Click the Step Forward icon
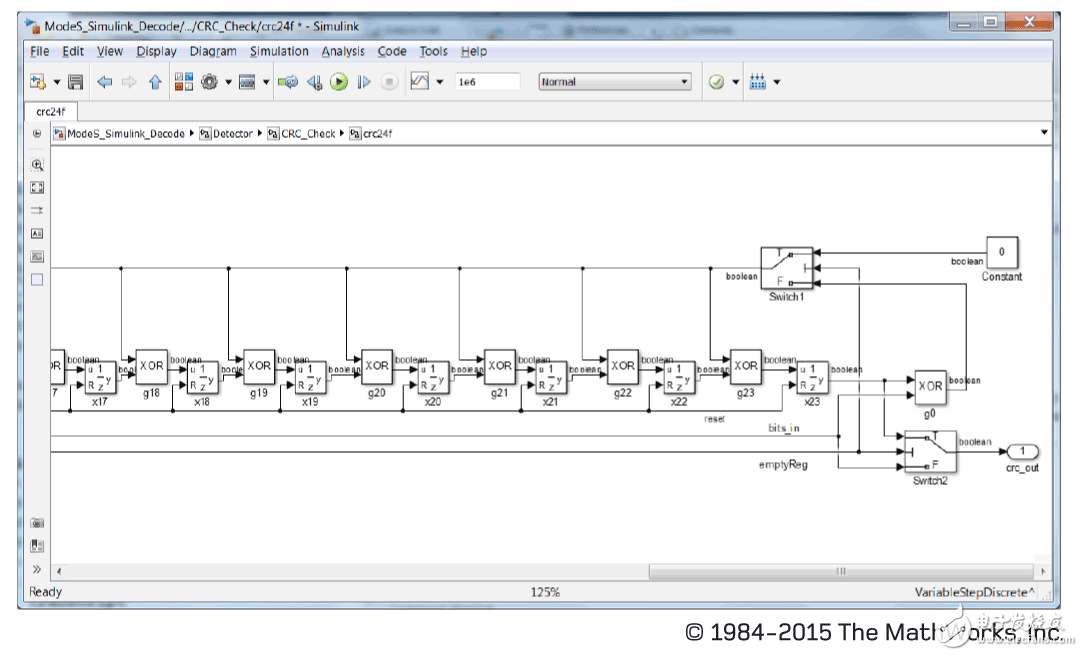 click(x=364, y=83)
